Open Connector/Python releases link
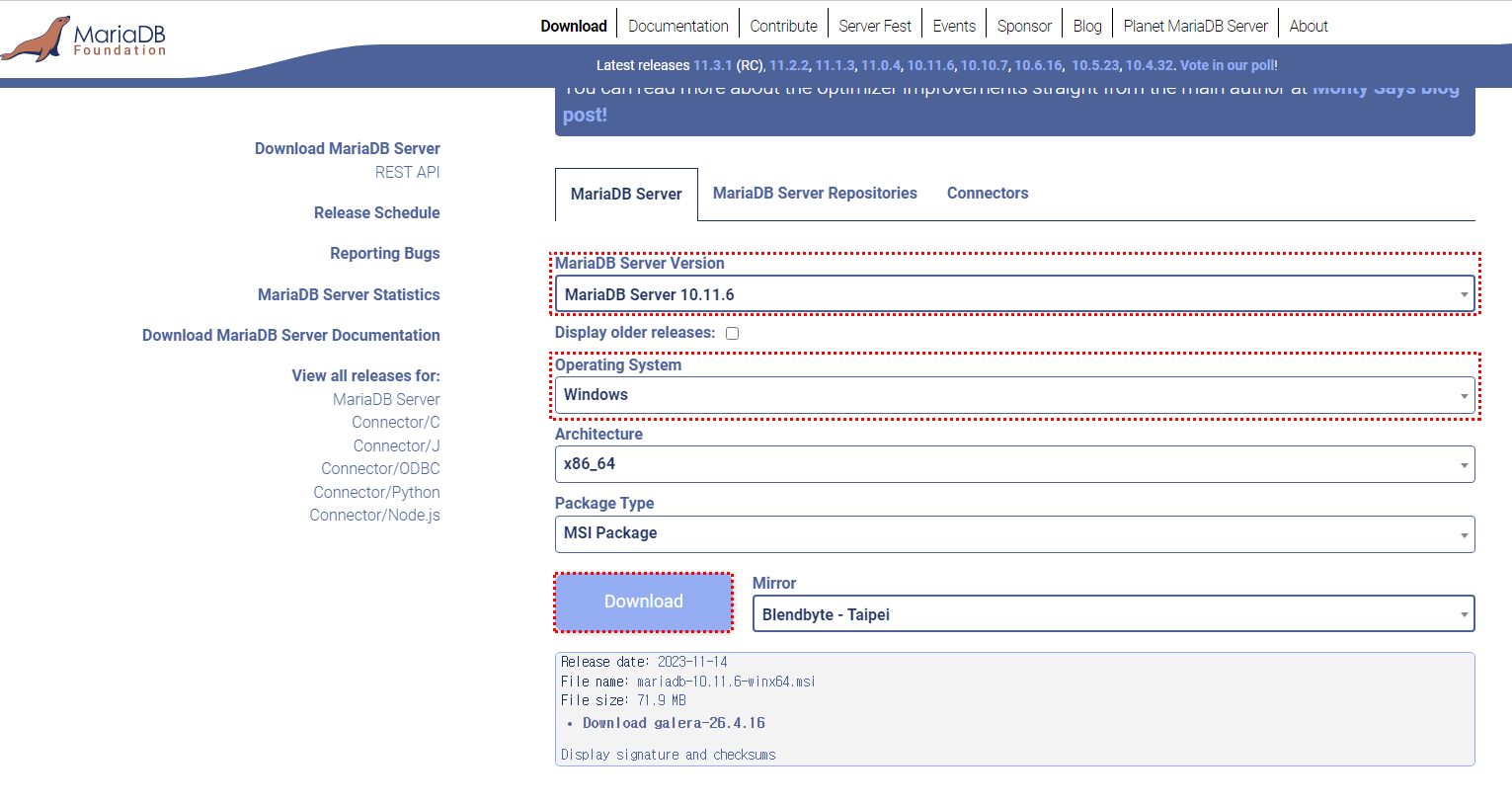Screen dimensions: 1512x805 (x=376, y=492)
